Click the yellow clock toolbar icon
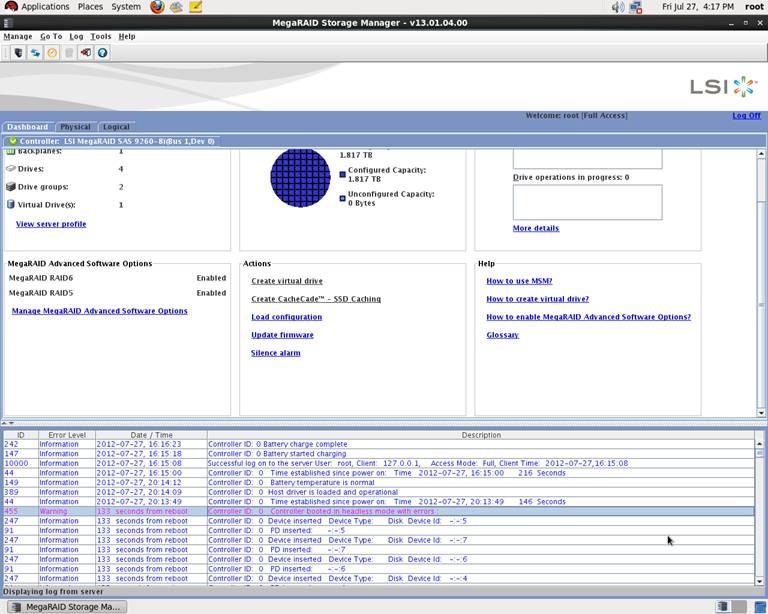Image resolution: width=768 pixels, height=614 pixels. pyautogui.click(x=52, y=52)
